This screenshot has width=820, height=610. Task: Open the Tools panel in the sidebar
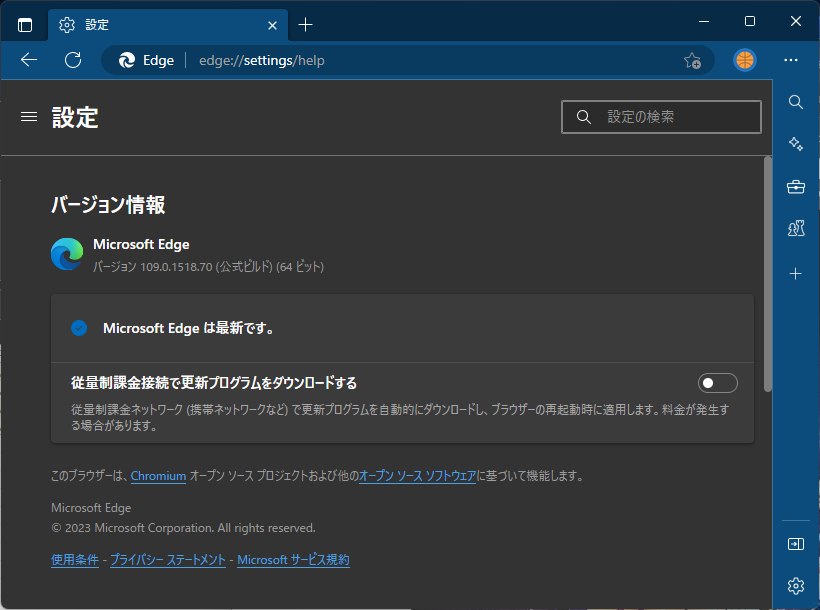click(x=795, y=186)
